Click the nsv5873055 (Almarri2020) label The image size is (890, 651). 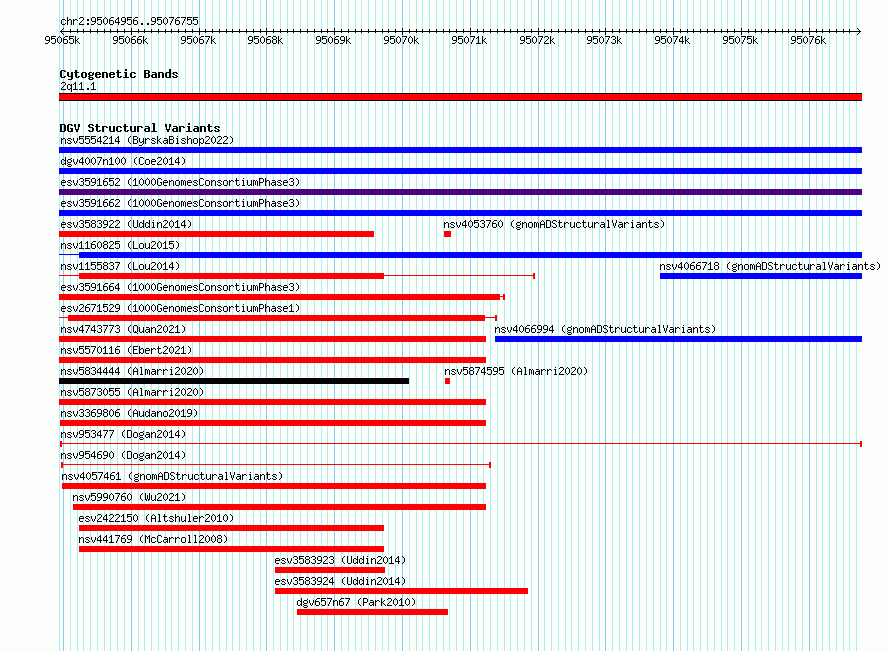coord(132,392)
